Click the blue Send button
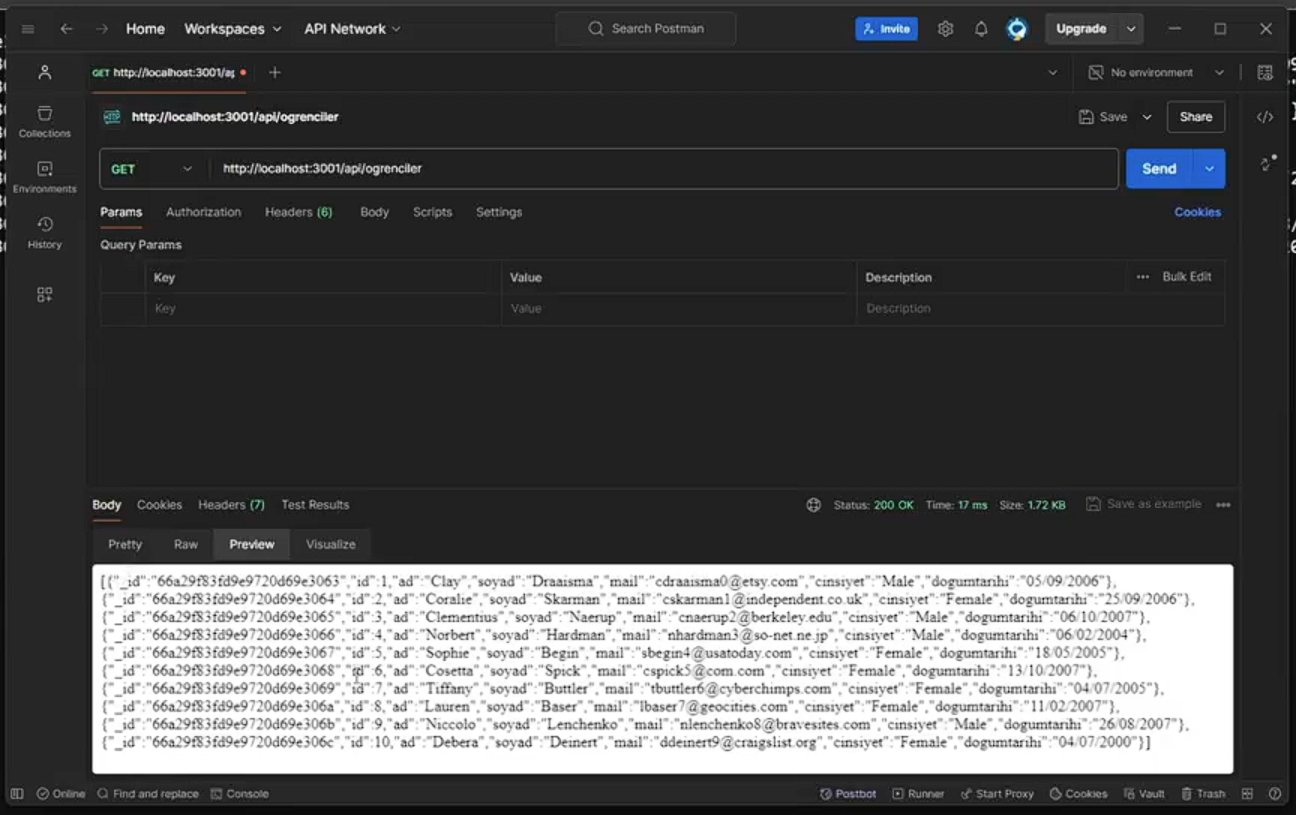 coord(1159,169)
